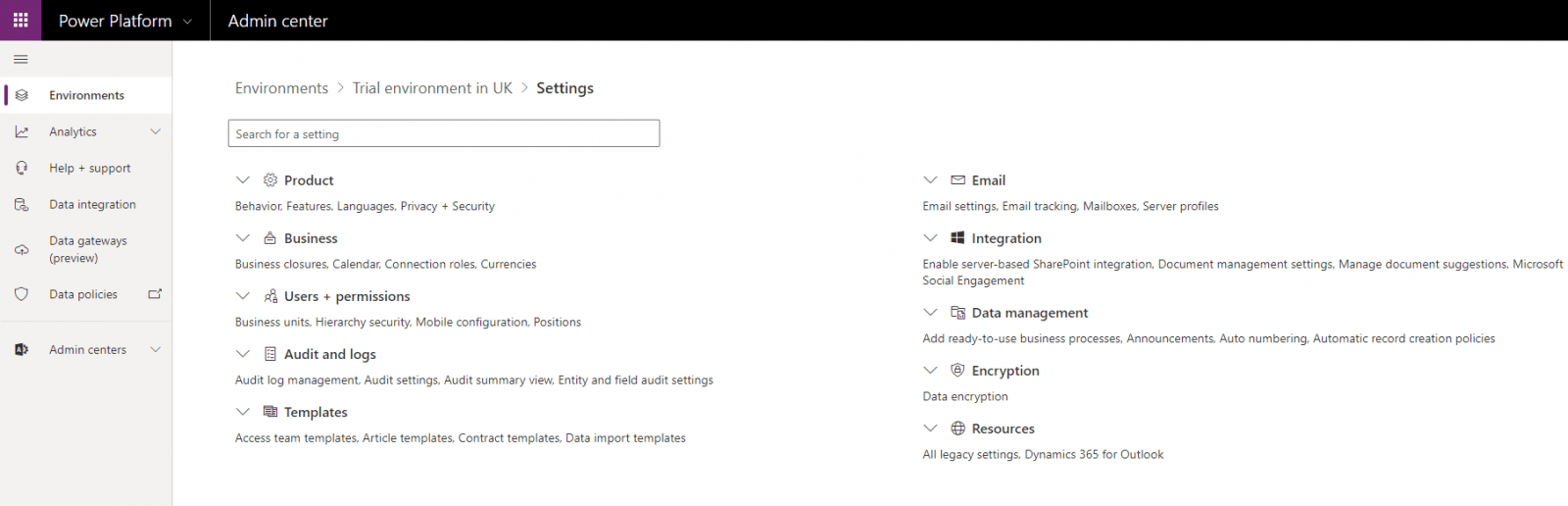Screen dimensions: 1568x506
Task: Open Dynamics 365 for Outlook link
Action: click(1095, 454)
